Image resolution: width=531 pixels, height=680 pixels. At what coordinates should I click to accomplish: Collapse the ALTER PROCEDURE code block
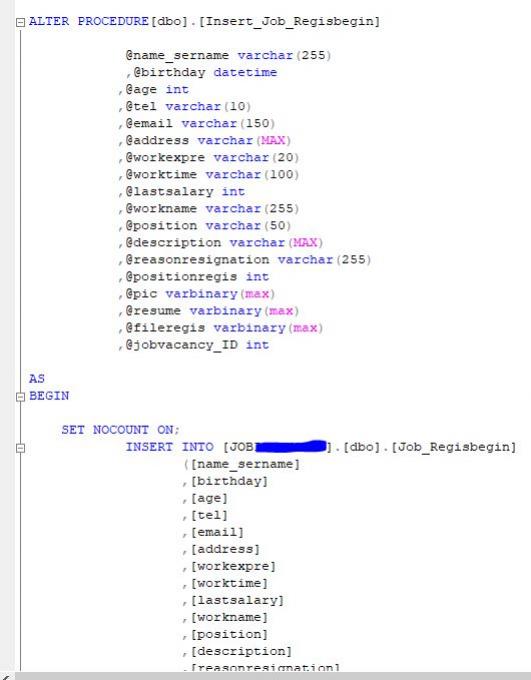pos(20,23)
